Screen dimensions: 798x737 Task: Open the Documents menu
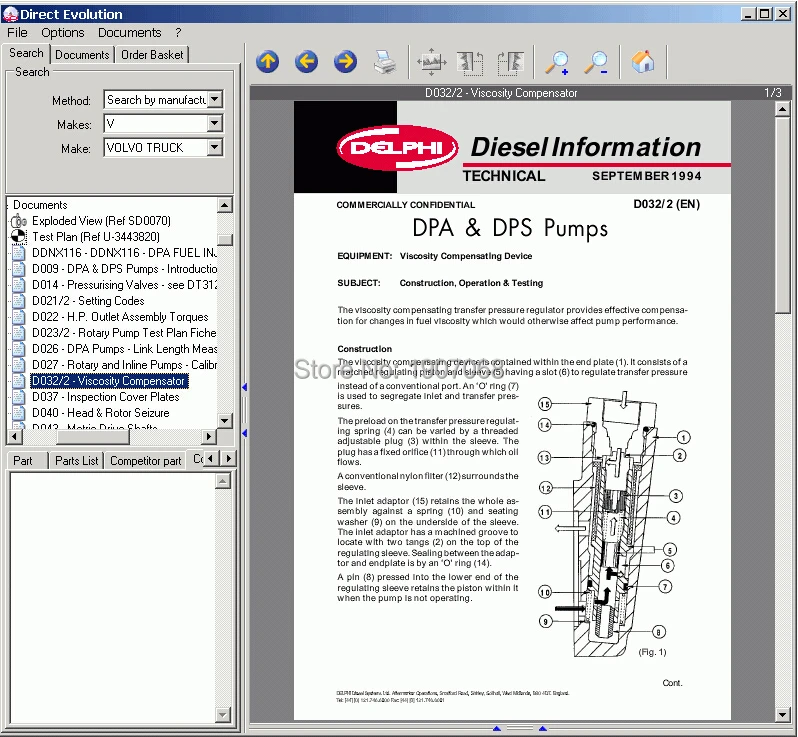pos(129,33)
